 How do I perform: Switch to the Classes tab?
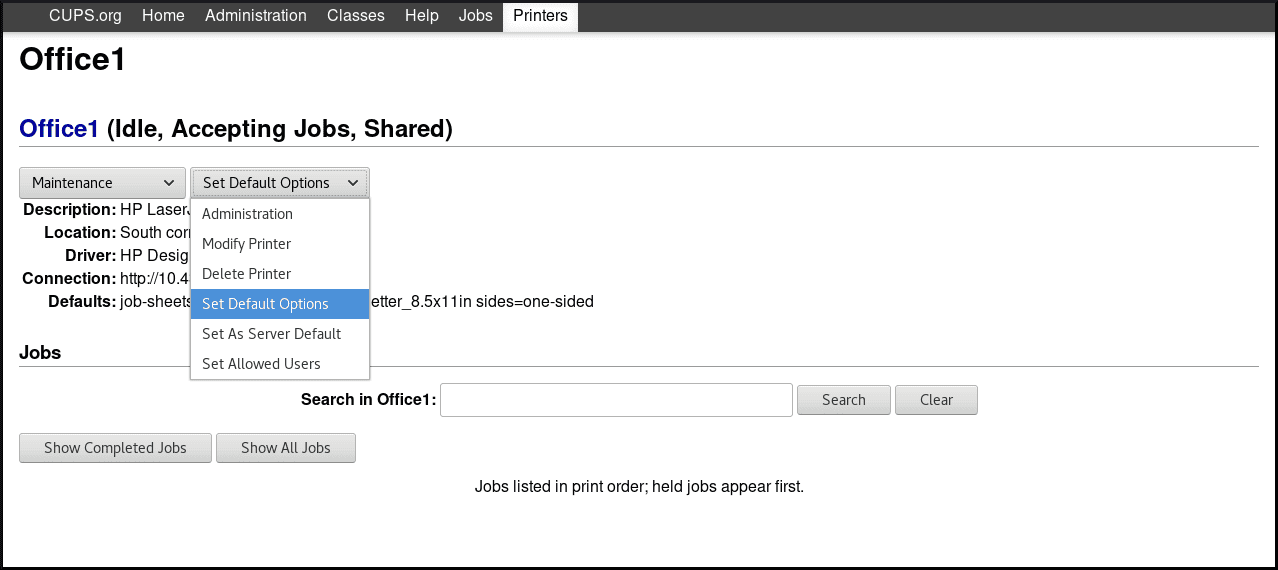point(356,16)
